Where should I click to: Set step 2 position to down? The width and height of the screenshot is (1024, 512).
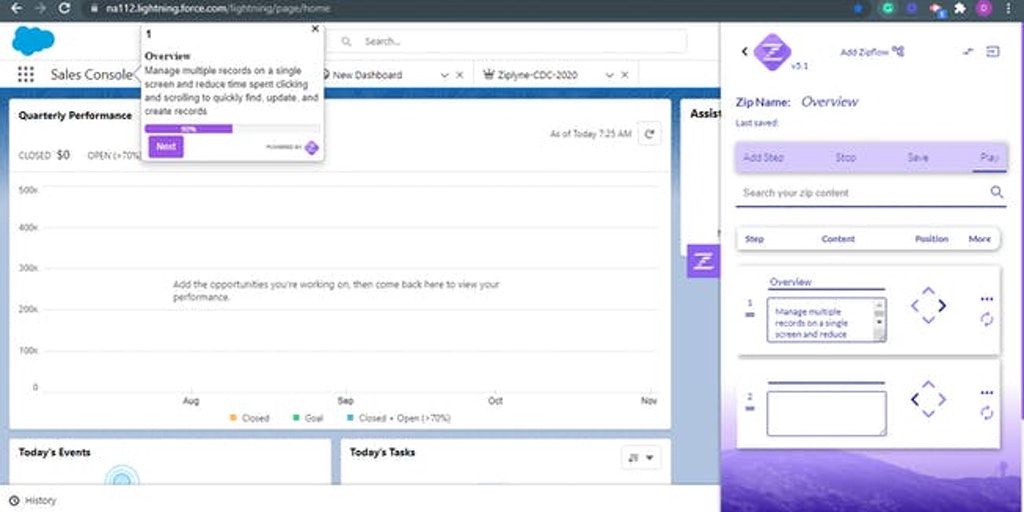point(928,413)
